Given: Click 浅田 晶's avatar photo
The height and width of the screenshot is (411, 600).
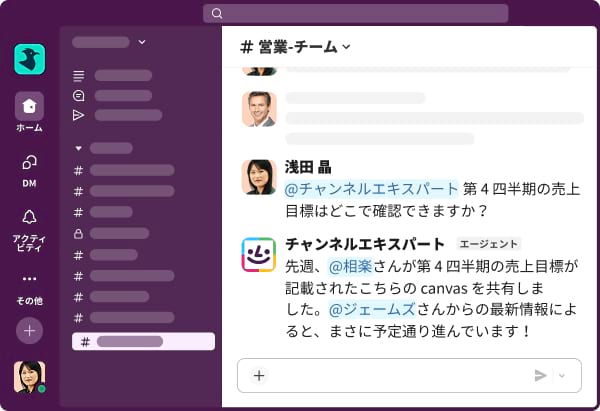Looking at the screenshot, I should (259, 177).
